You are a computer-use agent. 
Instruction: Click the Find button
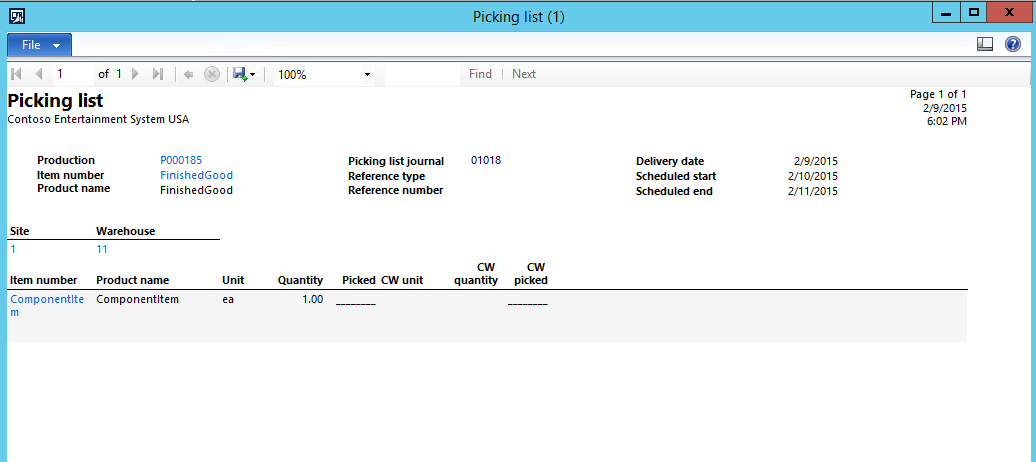[x=480, y=74]
